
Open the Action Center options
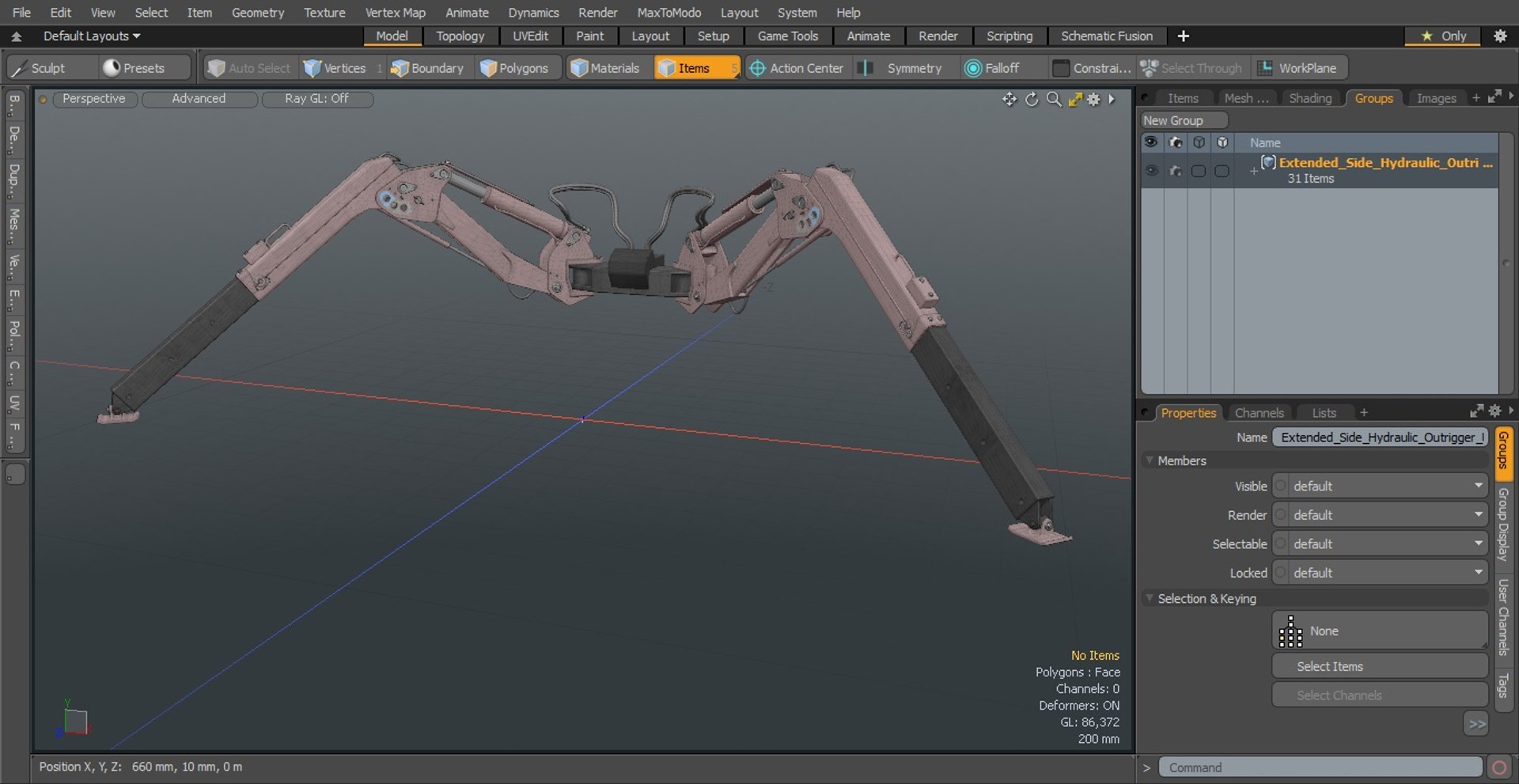pos(797,68)
